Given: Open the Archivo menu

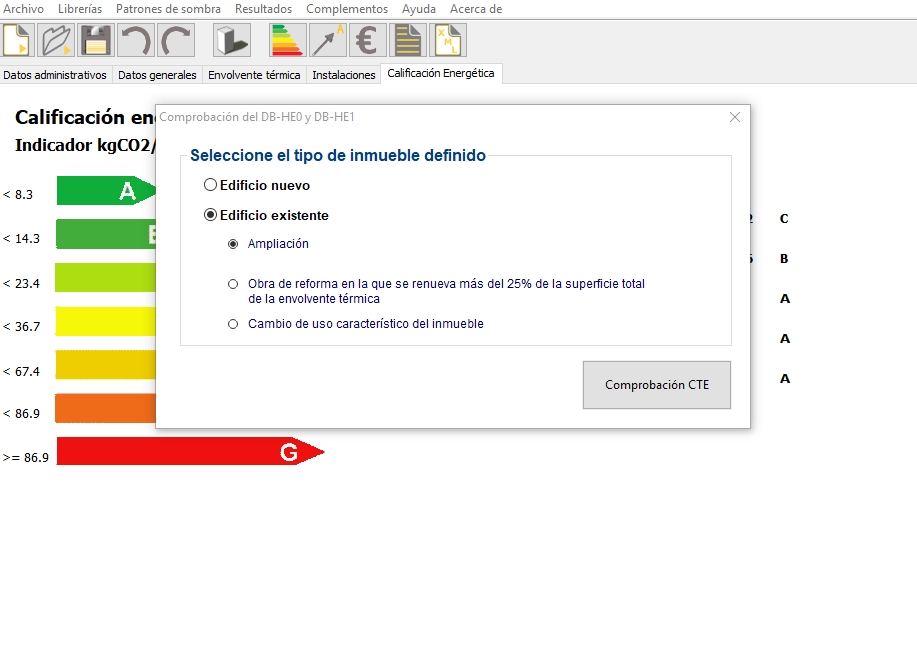Looking at the screenshot, I should click(23, 9).
